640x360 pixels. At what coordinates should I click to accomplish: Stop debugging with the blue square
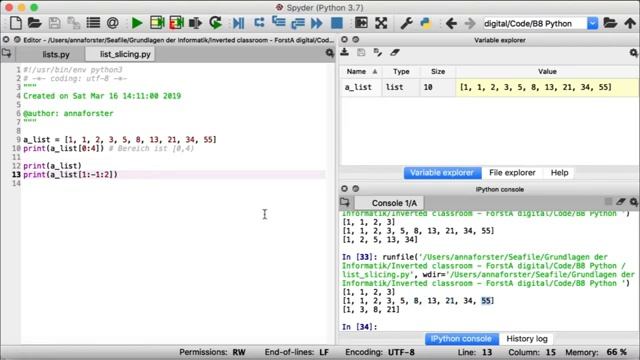tap(337, 23)
